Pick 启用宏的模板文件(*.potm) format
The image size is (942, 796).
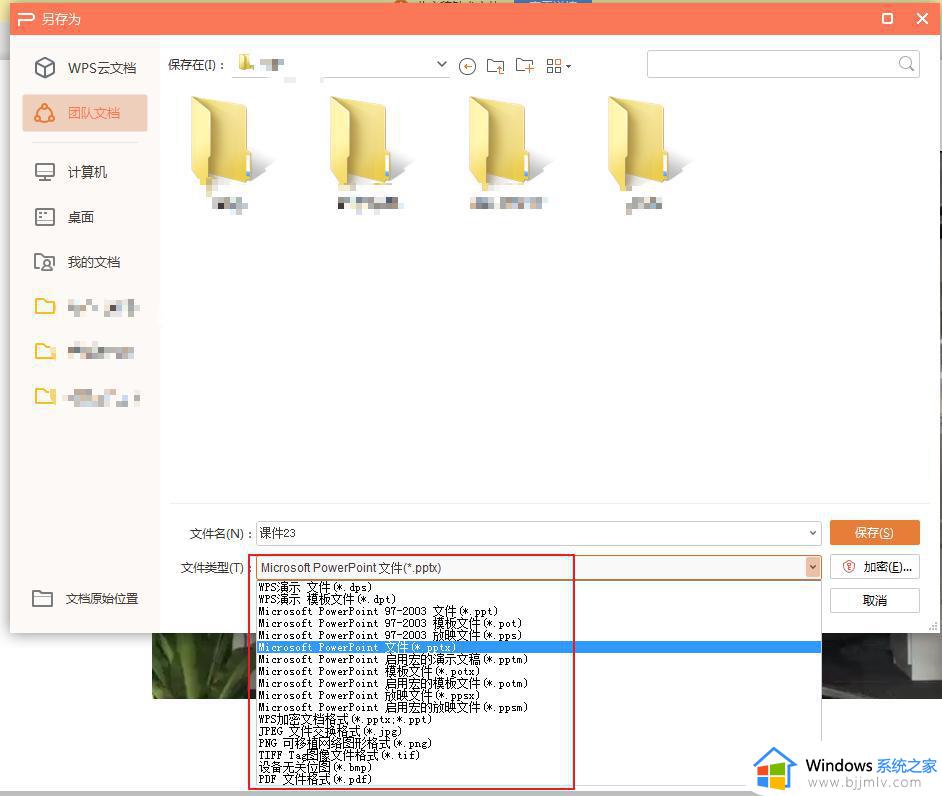[x=539, y=683]
